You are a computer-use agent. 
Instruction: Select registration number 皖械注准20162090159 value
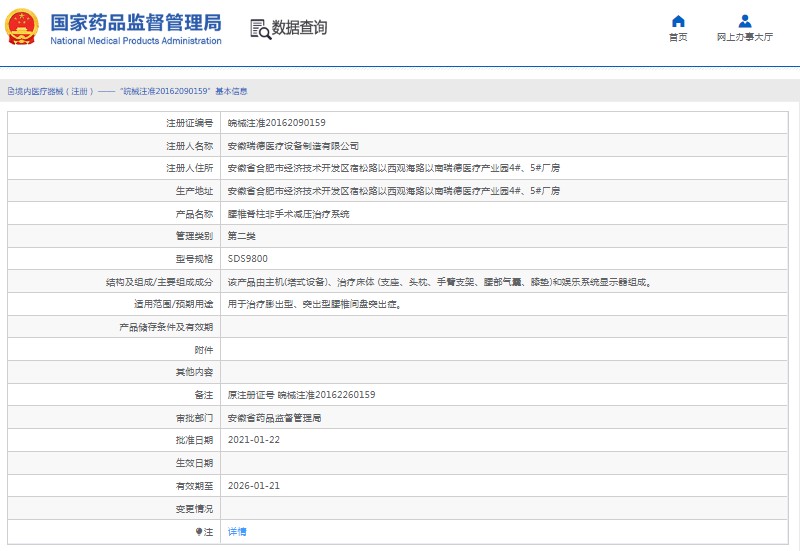coord(277,123)
